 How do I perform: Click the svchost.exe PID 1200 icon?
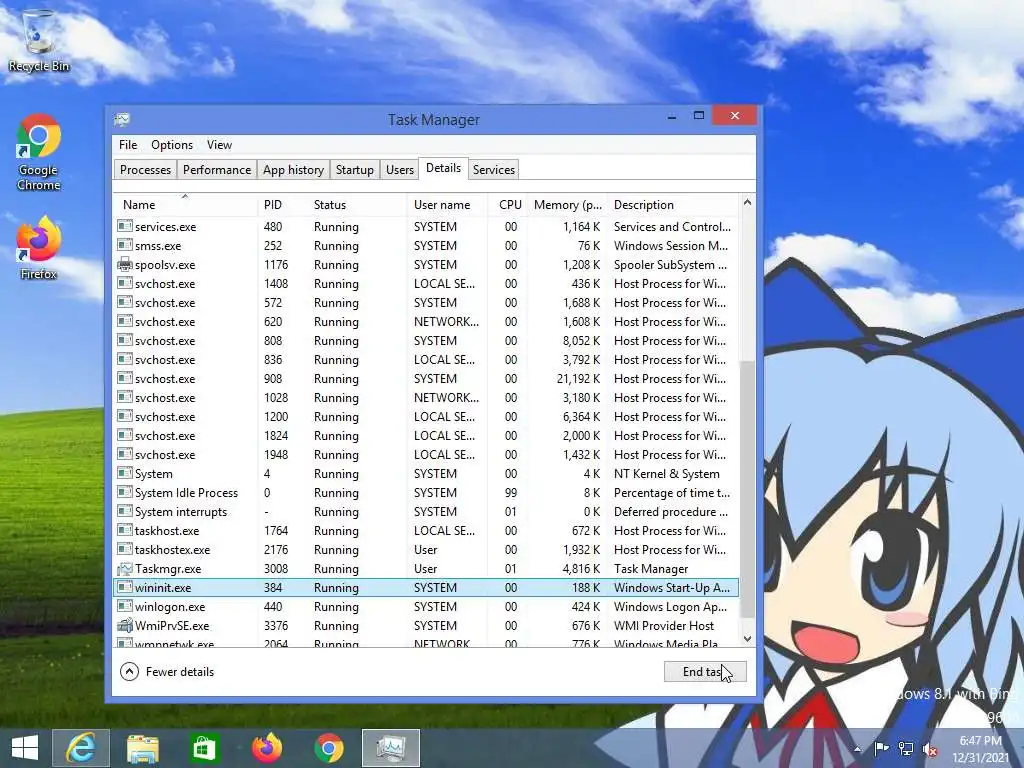125,417
